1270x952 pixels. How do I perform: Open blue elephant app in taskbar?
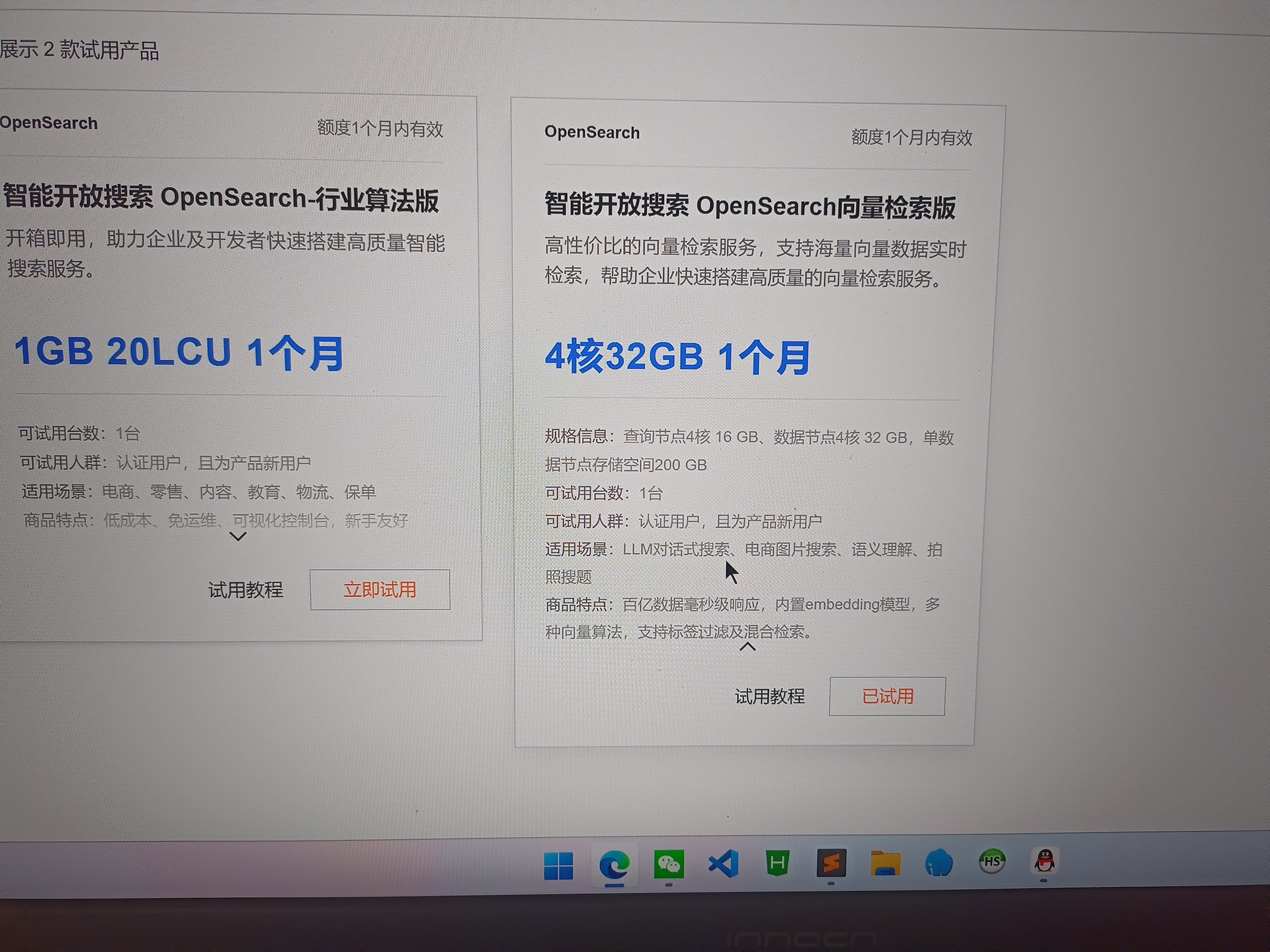939,863
